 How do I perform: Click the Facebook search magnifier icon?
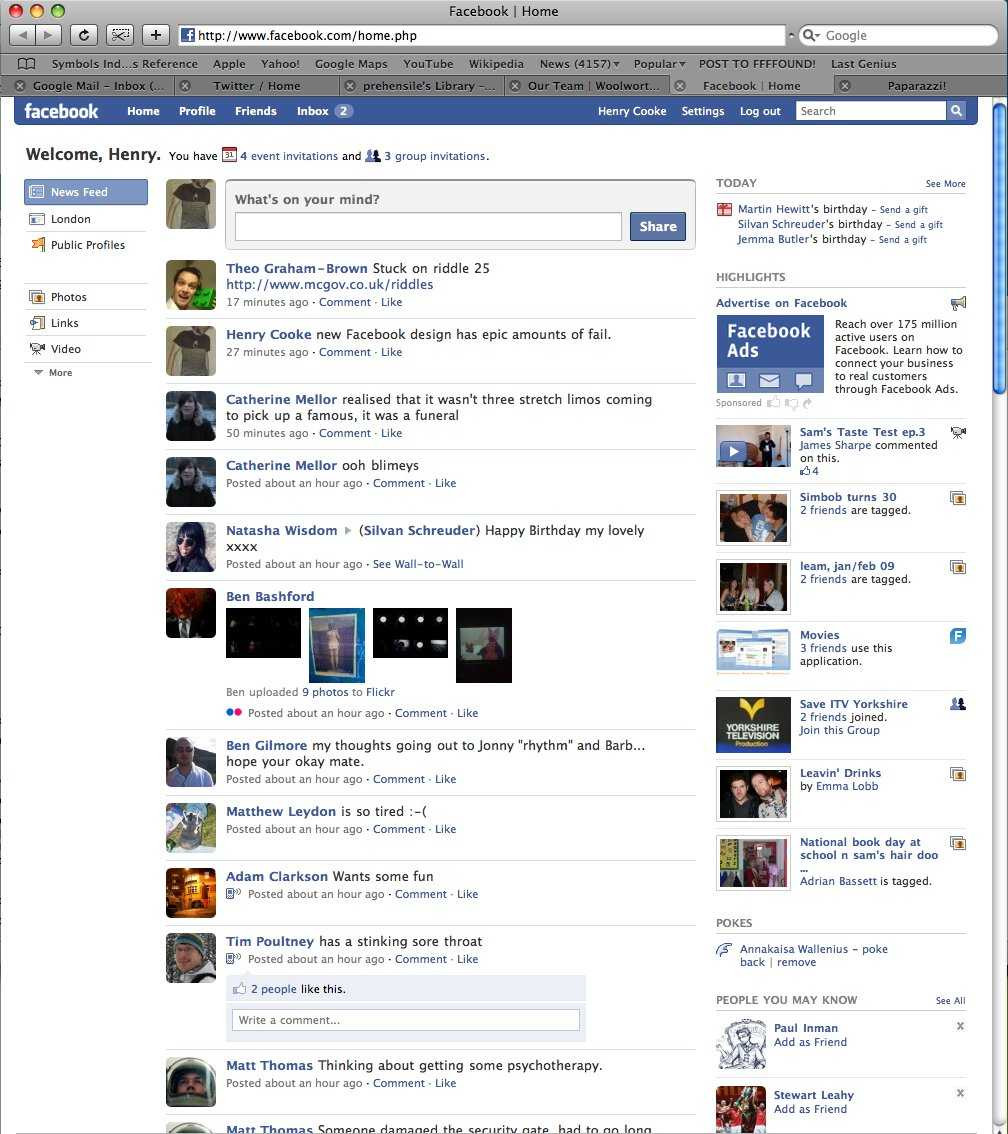(956, 111)
